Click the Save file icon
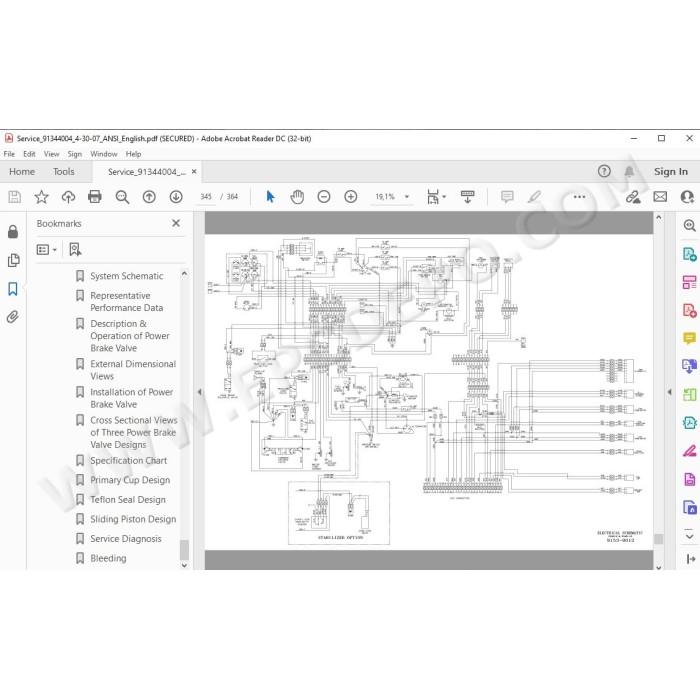This screenshot has height=700, width=700. 14,197
